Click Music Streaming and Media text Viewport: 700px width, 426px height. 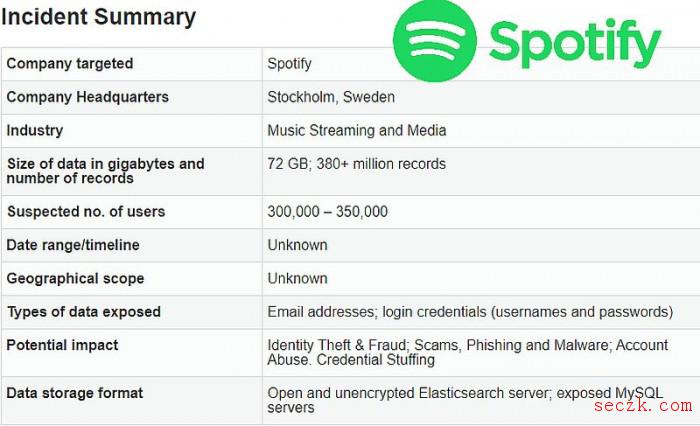[357, 130]
